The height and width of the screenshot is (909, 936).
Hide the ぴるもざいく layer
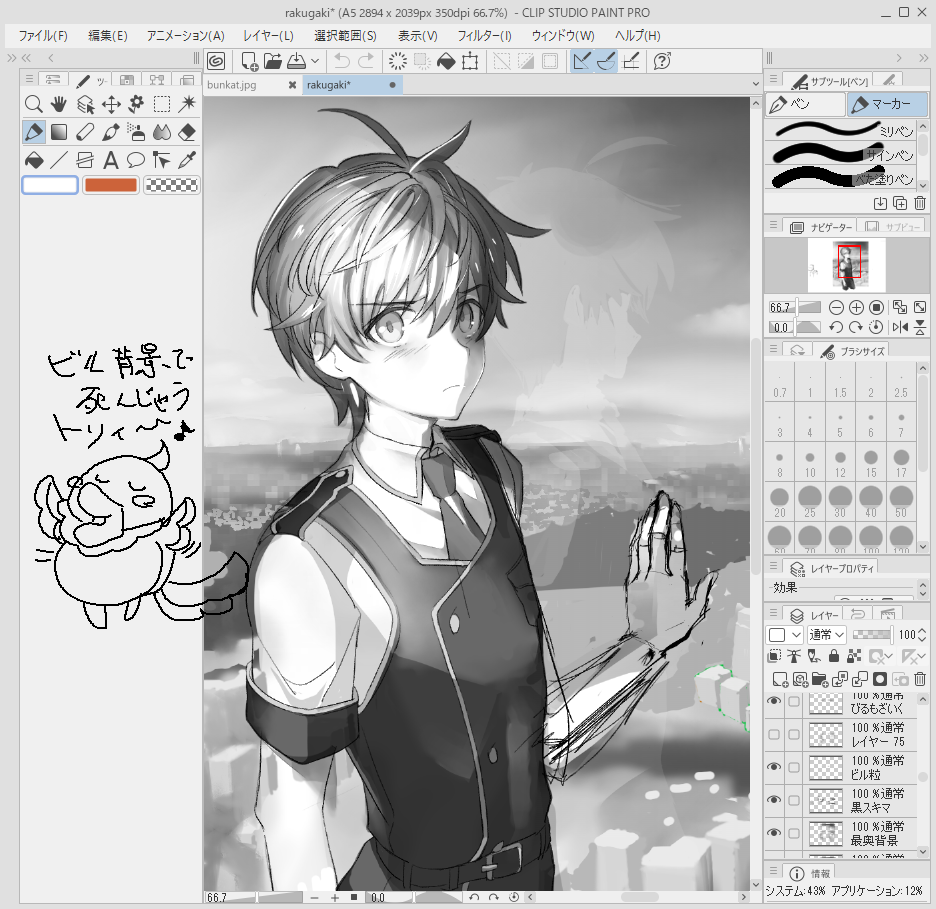774,701
